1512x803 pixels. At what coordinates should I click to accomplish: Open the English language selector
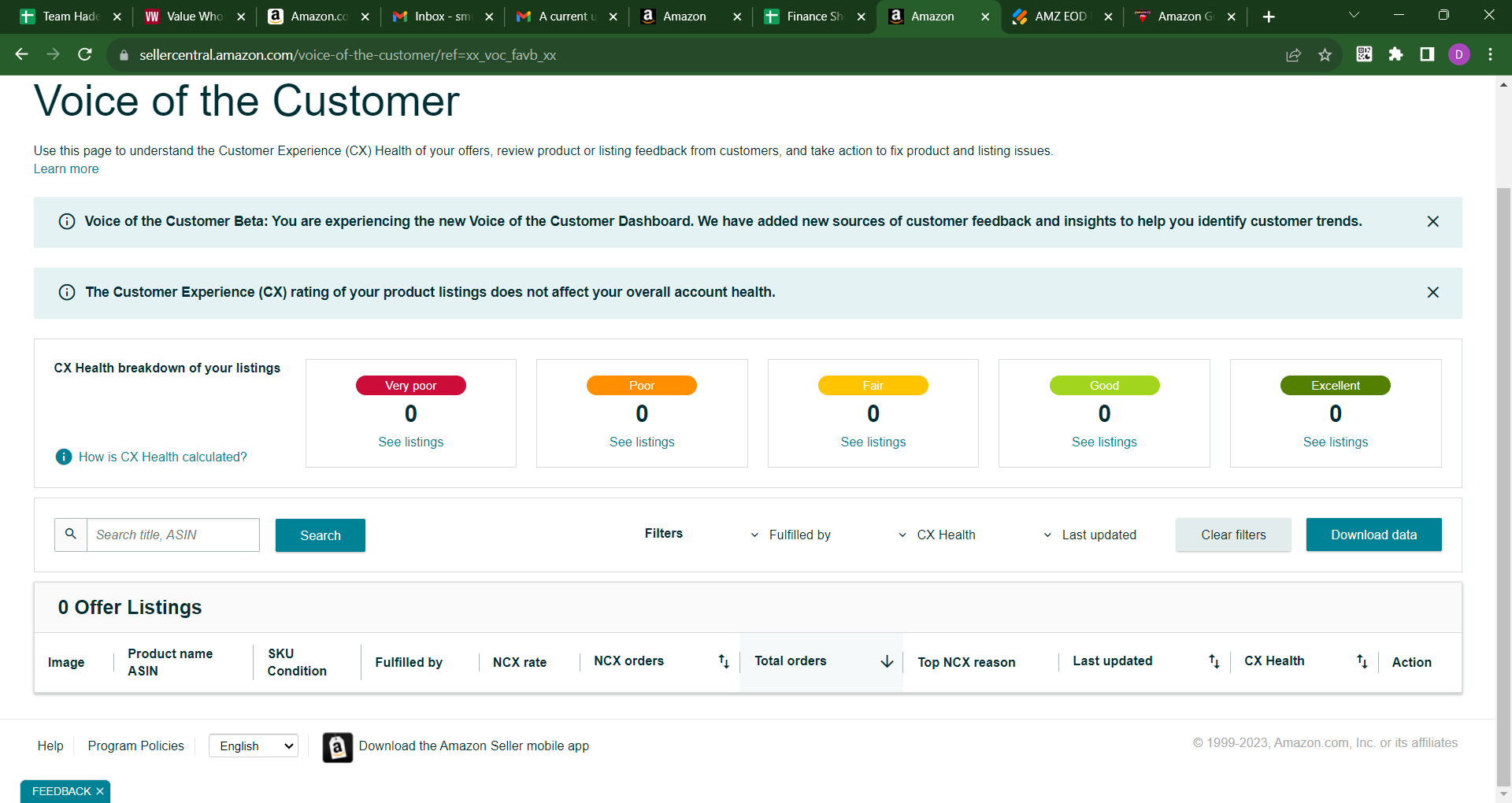[254, 746]
